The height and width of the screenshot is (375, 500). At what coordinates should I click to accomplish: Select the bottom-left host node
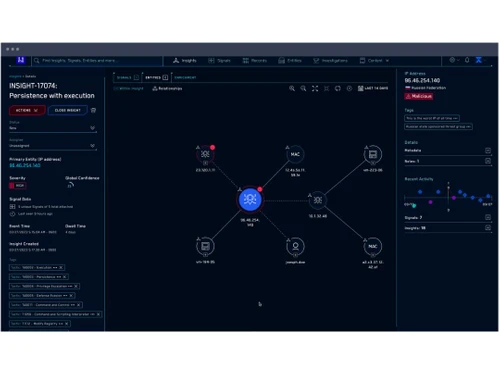point(205,246)
